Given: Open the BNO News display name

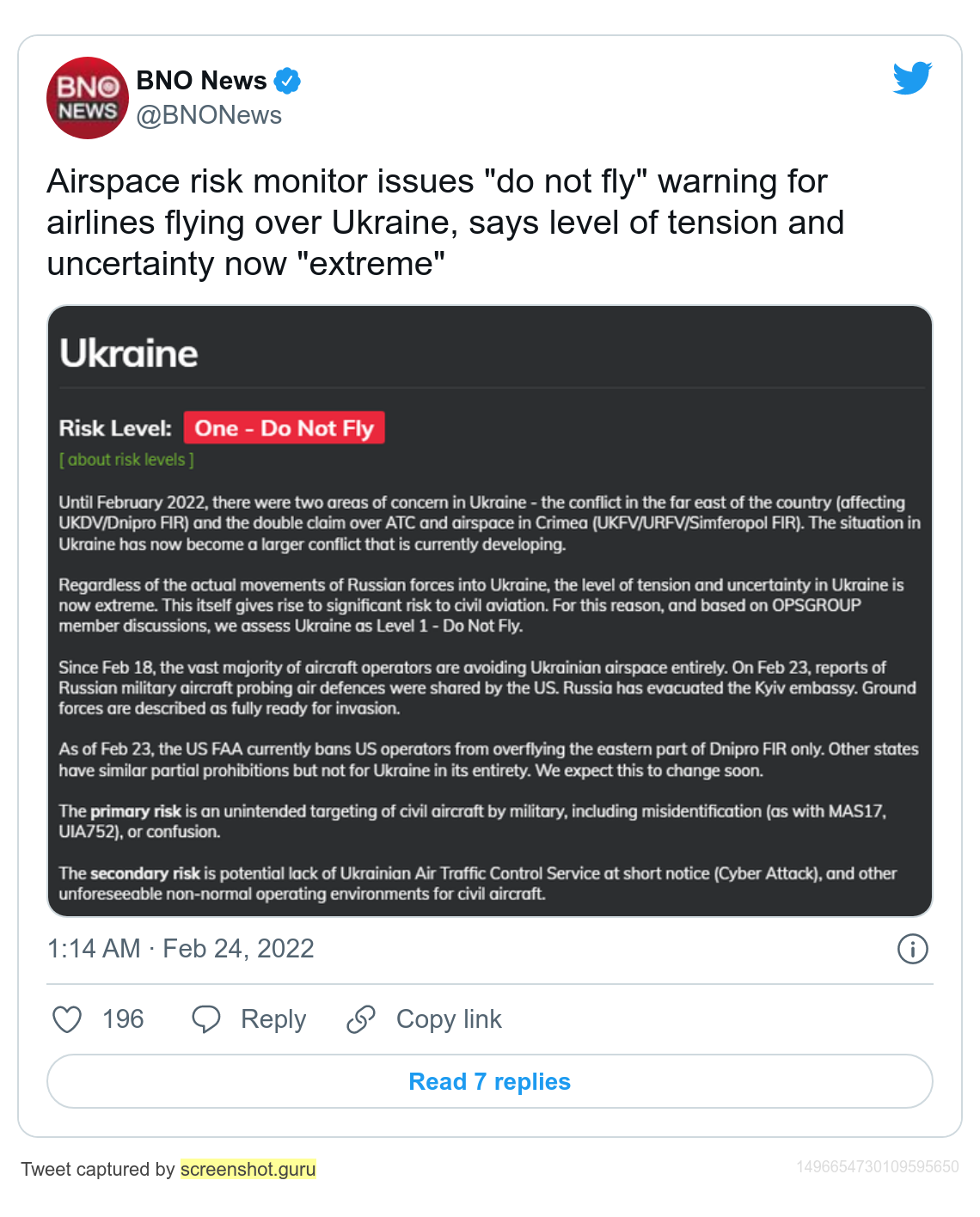Looking at the screenshot, I should [201, 81].
